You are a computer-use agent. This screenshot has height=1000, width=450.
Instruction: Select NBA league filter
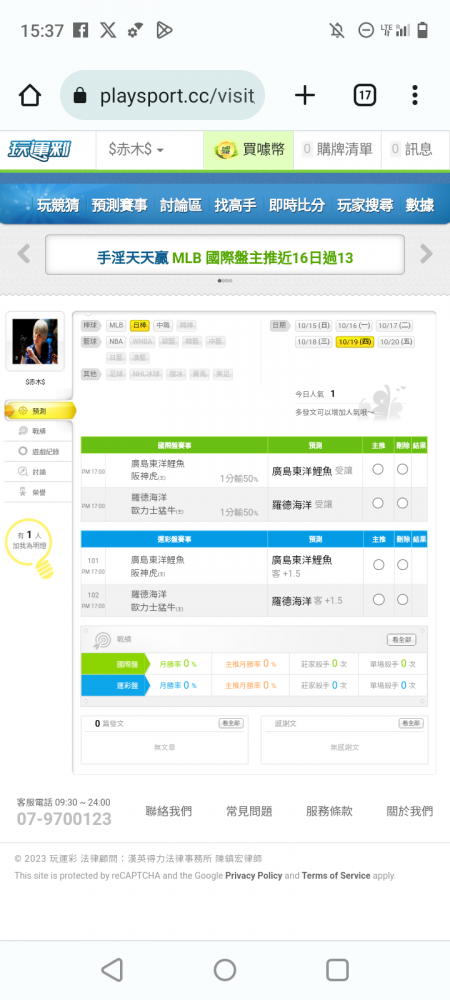coord(116,342)
